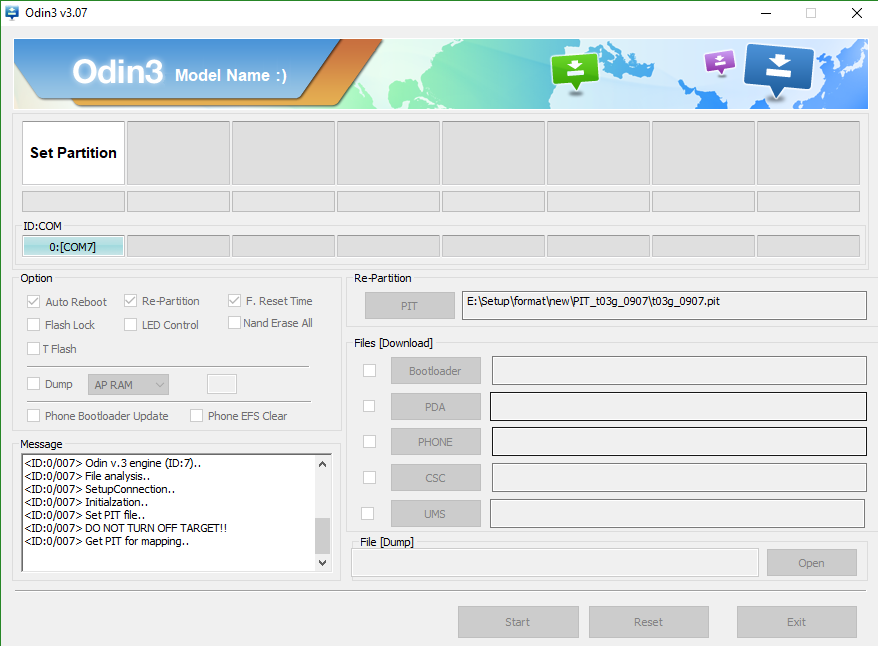The height and width of the screenshot is (646, 878).
Task: Click message log scroll up arrow
Action: 323,464
